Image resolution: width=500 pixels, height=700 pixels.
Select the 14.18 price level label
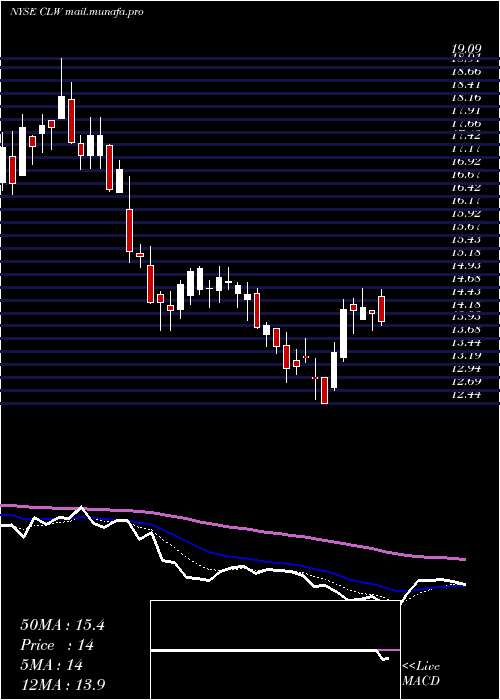tap(467, 304)
